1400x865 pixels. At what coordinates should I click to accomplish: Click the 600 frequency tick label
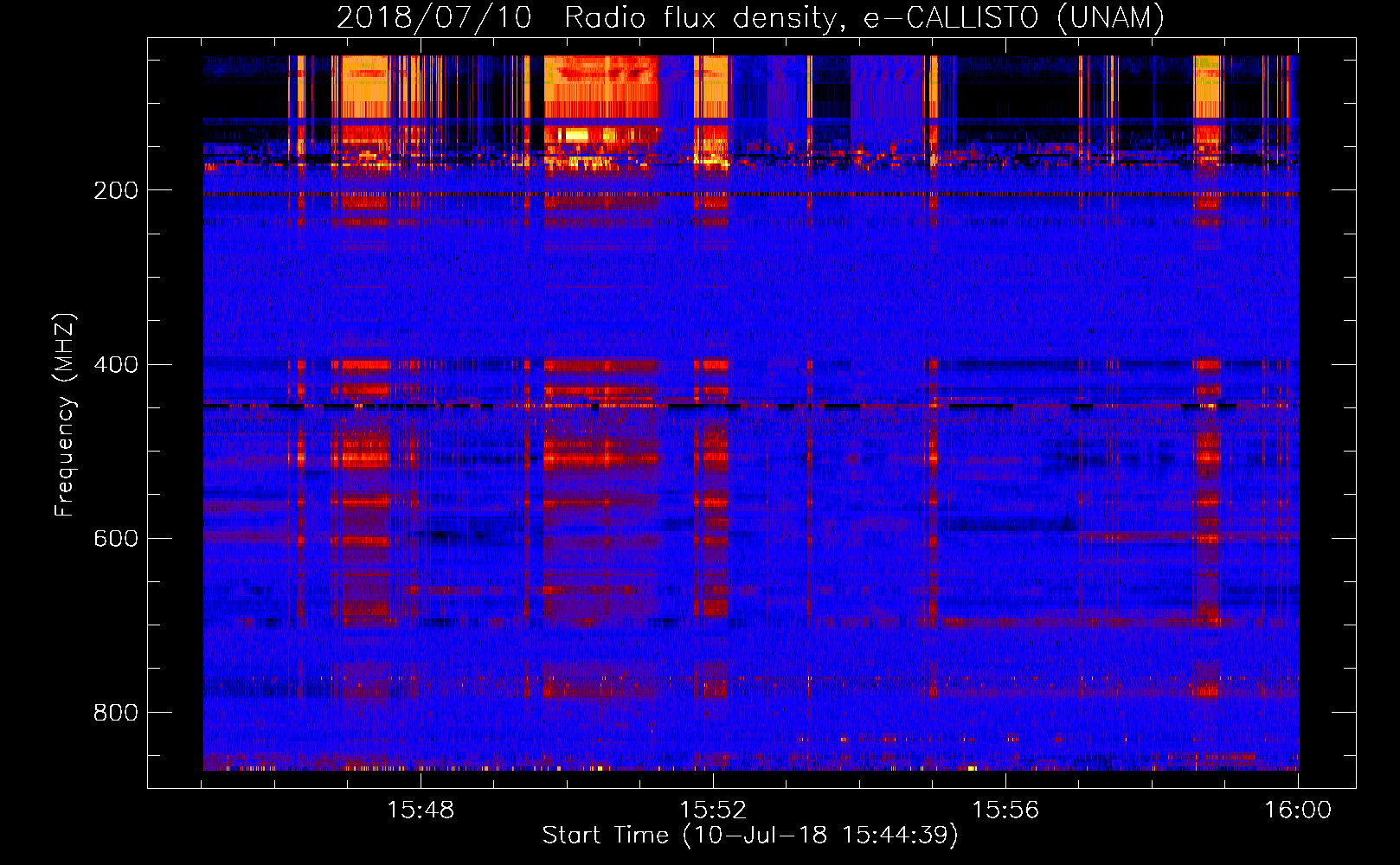pos(116,538)
